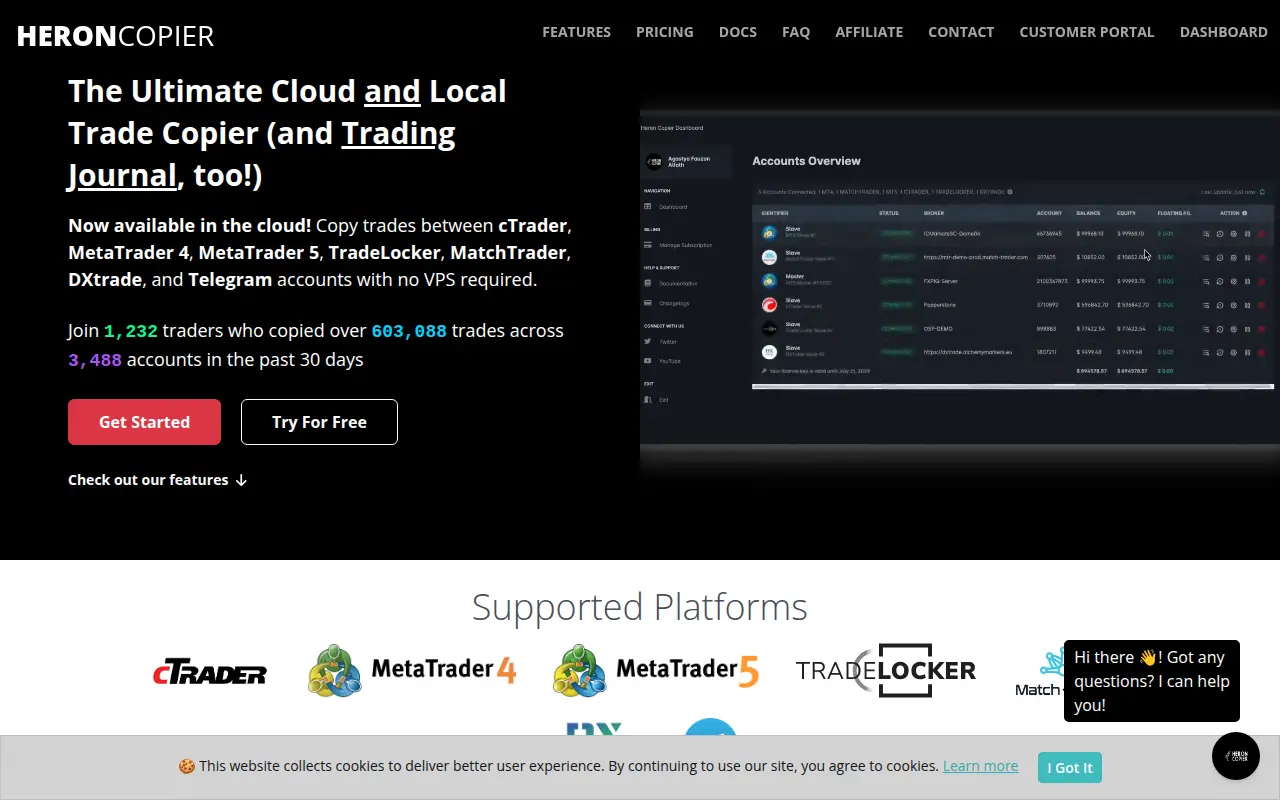This screenshot has height=800, width=1280.
Task: Open the chat greeting bubble
Action: [1152, 681]
